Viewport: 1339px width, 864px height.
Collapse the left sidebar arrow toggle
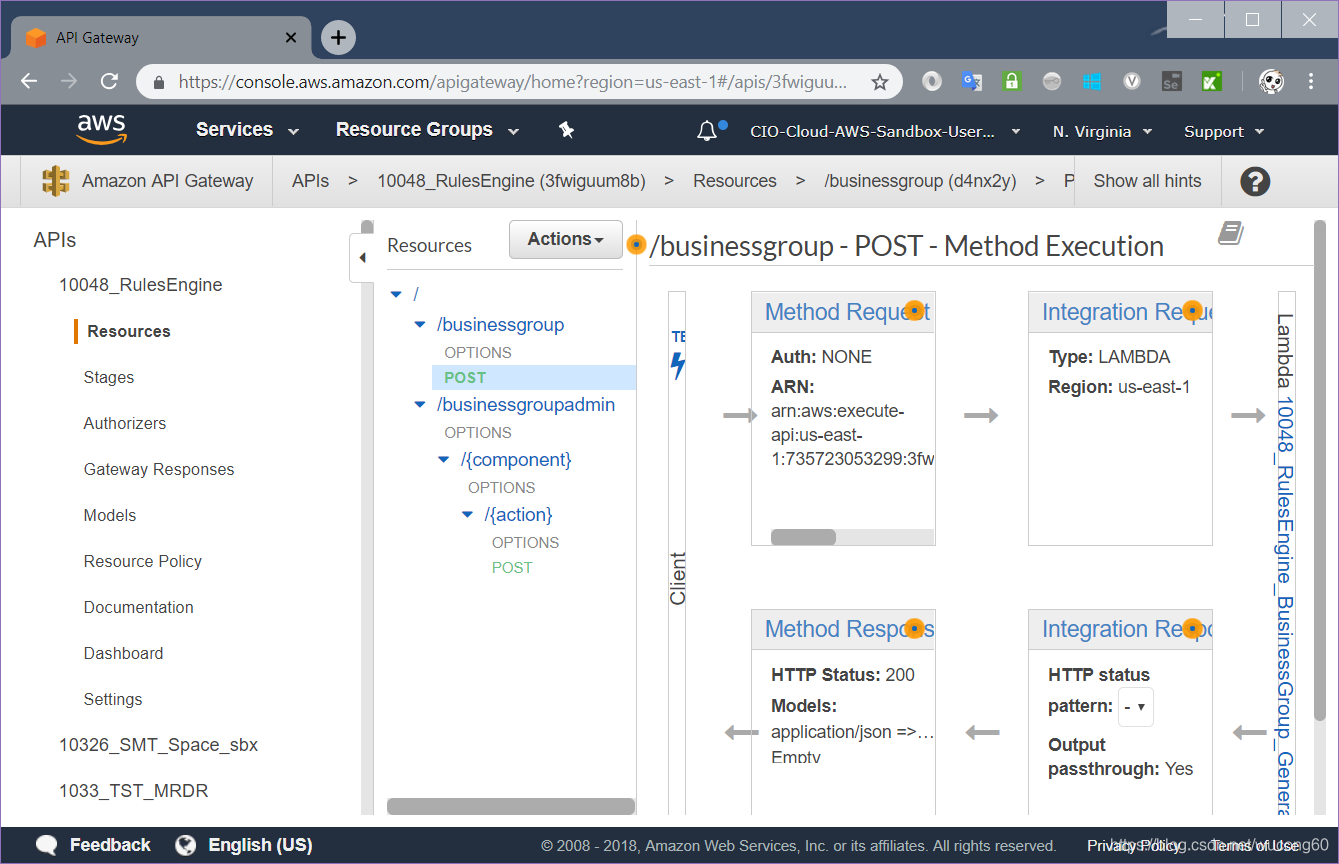pyautogui.click(x=362, y=258)
